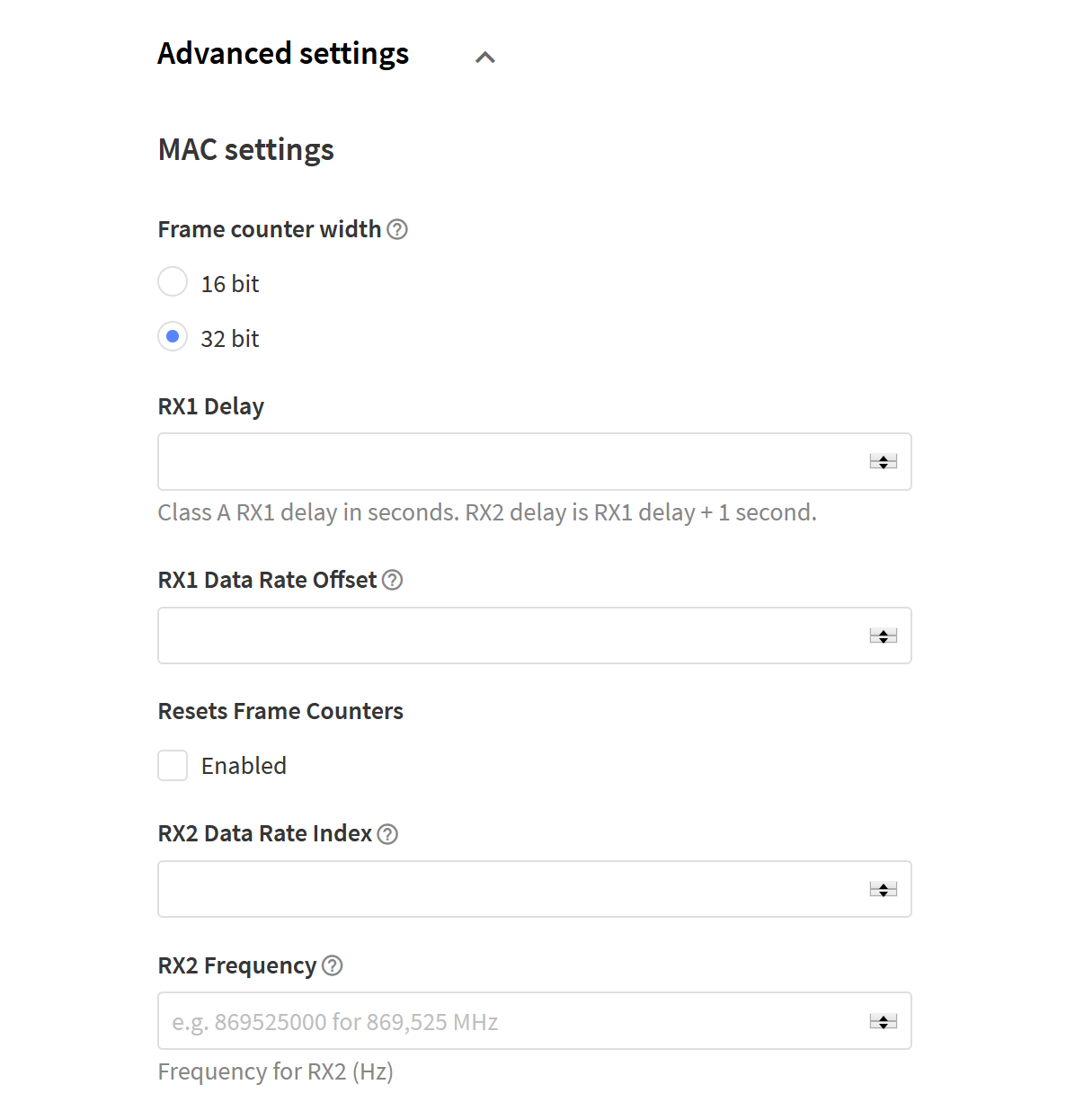Enable the Resets Frame Counters checkbox
The height and width of the screenshot is (1120, 1066).
[x=173, y=766]
